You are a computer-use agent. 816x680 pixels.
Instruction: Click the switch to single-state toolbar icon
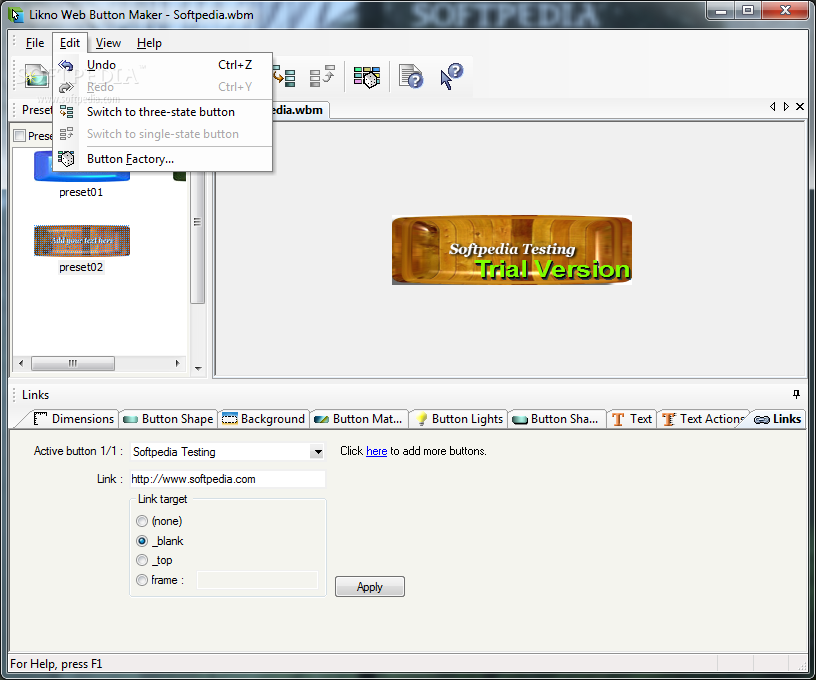[x=322, y=76]
